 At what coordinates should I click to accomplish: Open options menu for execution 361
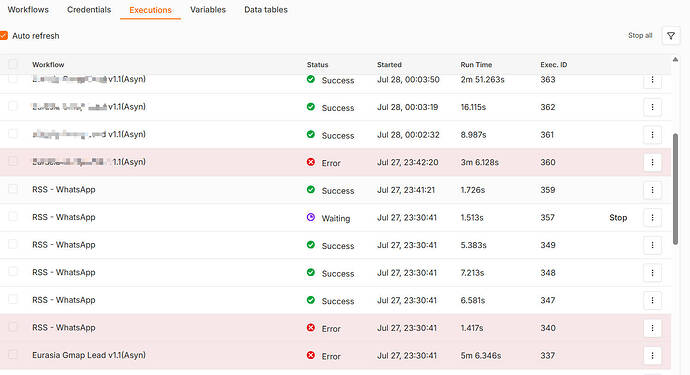(x=652, y=135)
